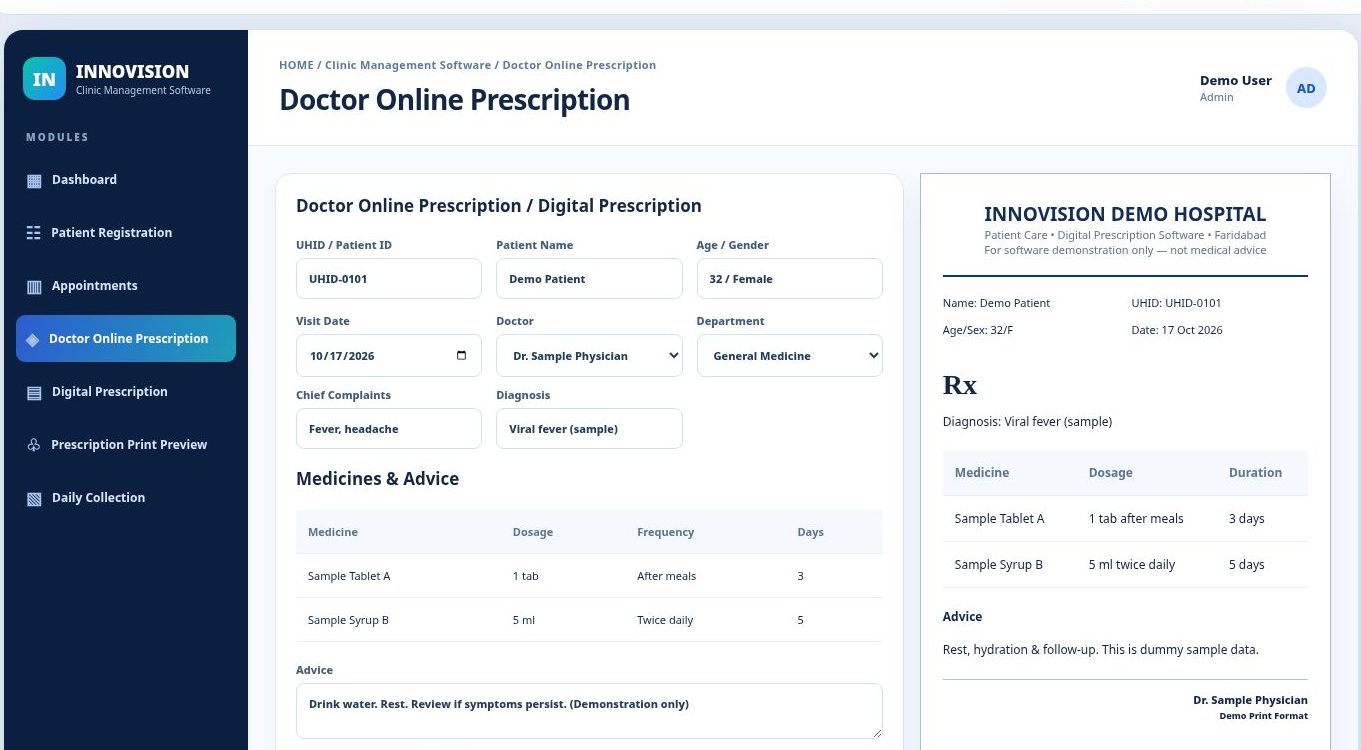
Task: Click the Diagnosis input field
Action: tap(589, 429)
